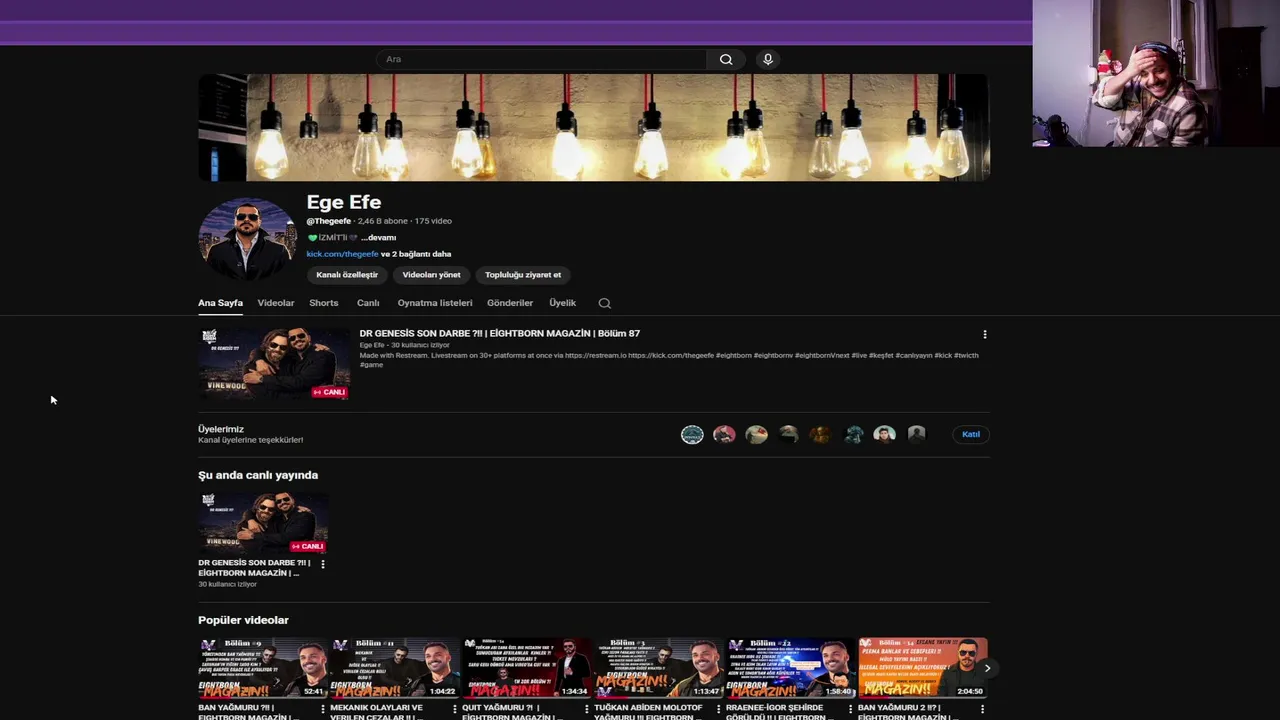Viewport: 1280px width, 720px height.
Task: Open options menu for QUIT YAĞMURU video
Action: coord(586,709)
